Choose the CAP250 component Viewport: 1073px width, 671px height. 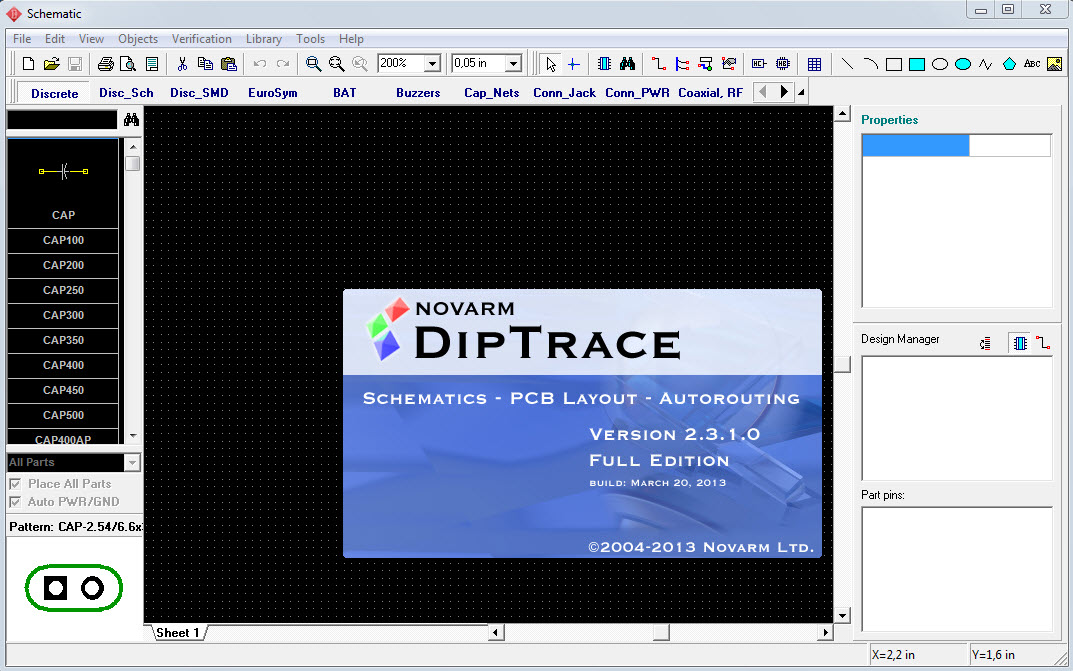click(x=63, y=290)
